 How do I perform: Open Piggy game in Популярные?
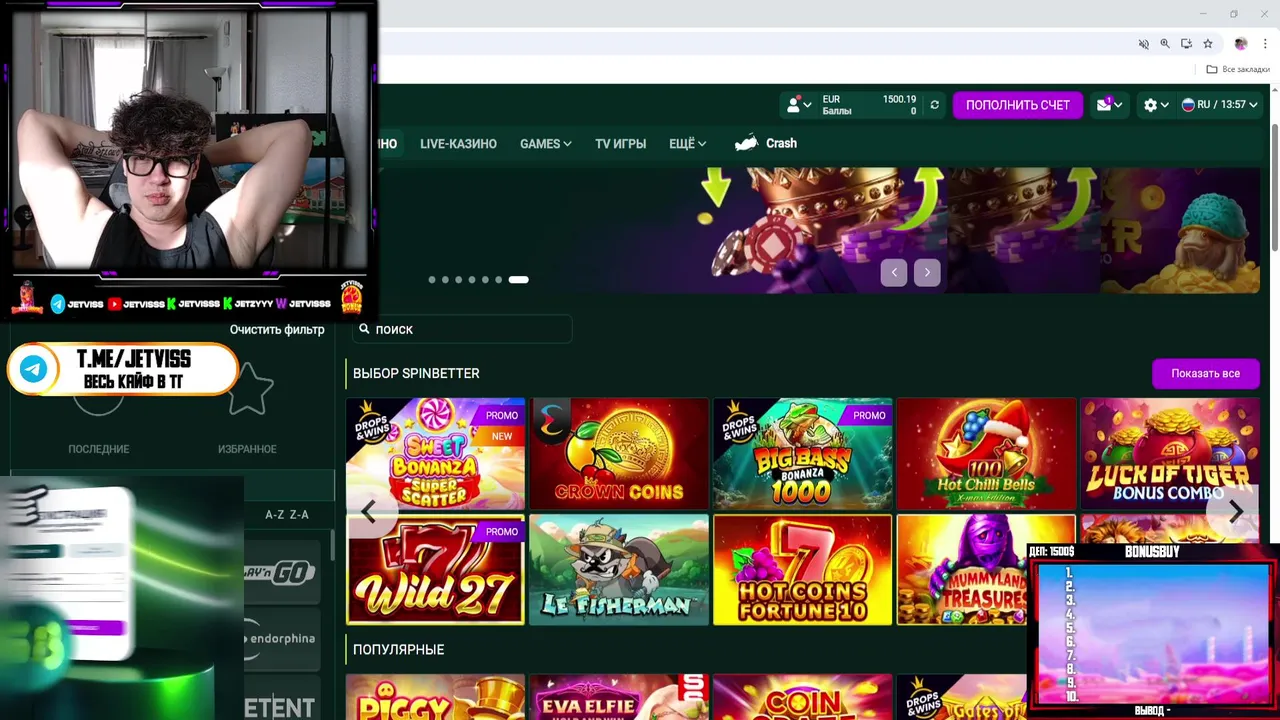tap(435, 697)
